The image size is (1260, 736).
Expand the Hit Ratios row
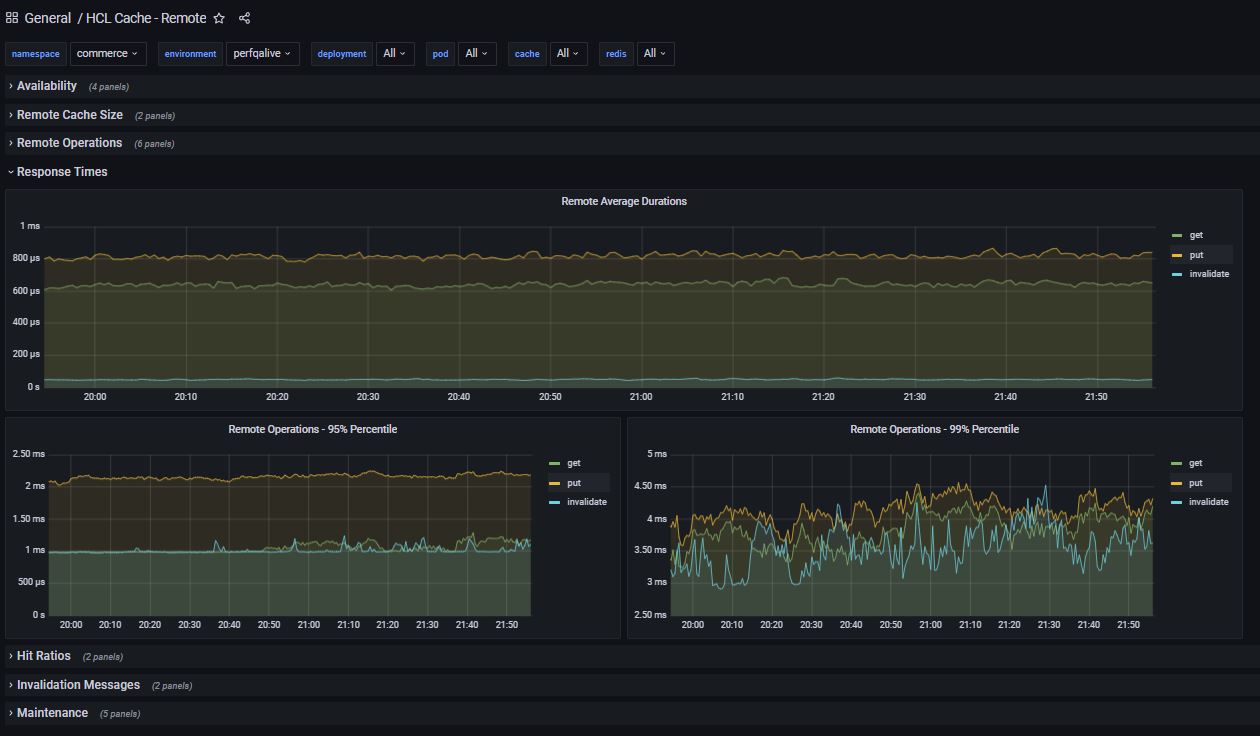point(43,656)
